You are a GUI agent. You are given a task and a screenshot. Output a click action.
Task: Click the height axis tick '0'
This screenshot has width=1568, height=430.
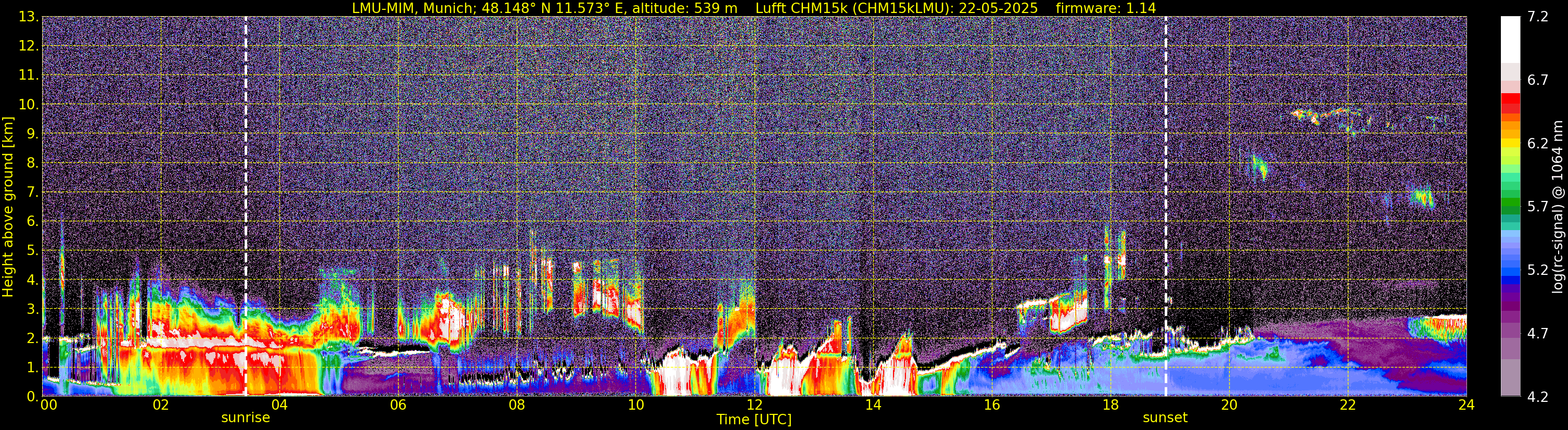pos(33,397)
